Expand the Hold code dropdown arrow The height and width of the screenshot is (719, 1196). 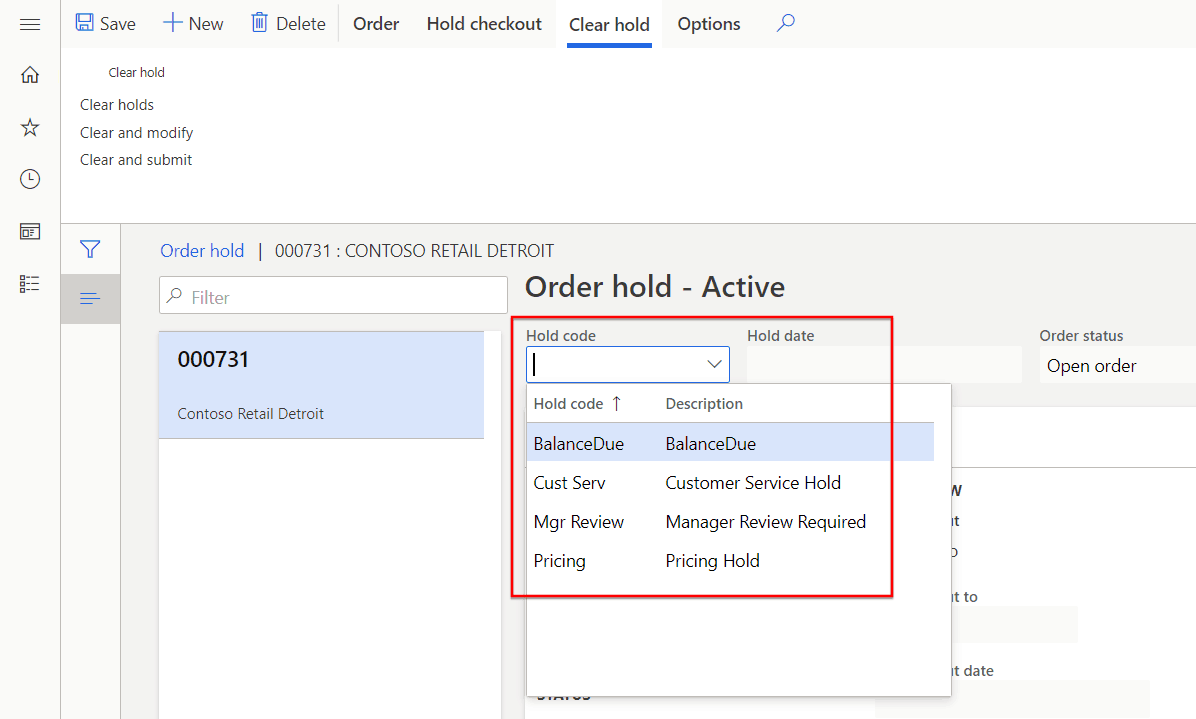pos(713,364)
